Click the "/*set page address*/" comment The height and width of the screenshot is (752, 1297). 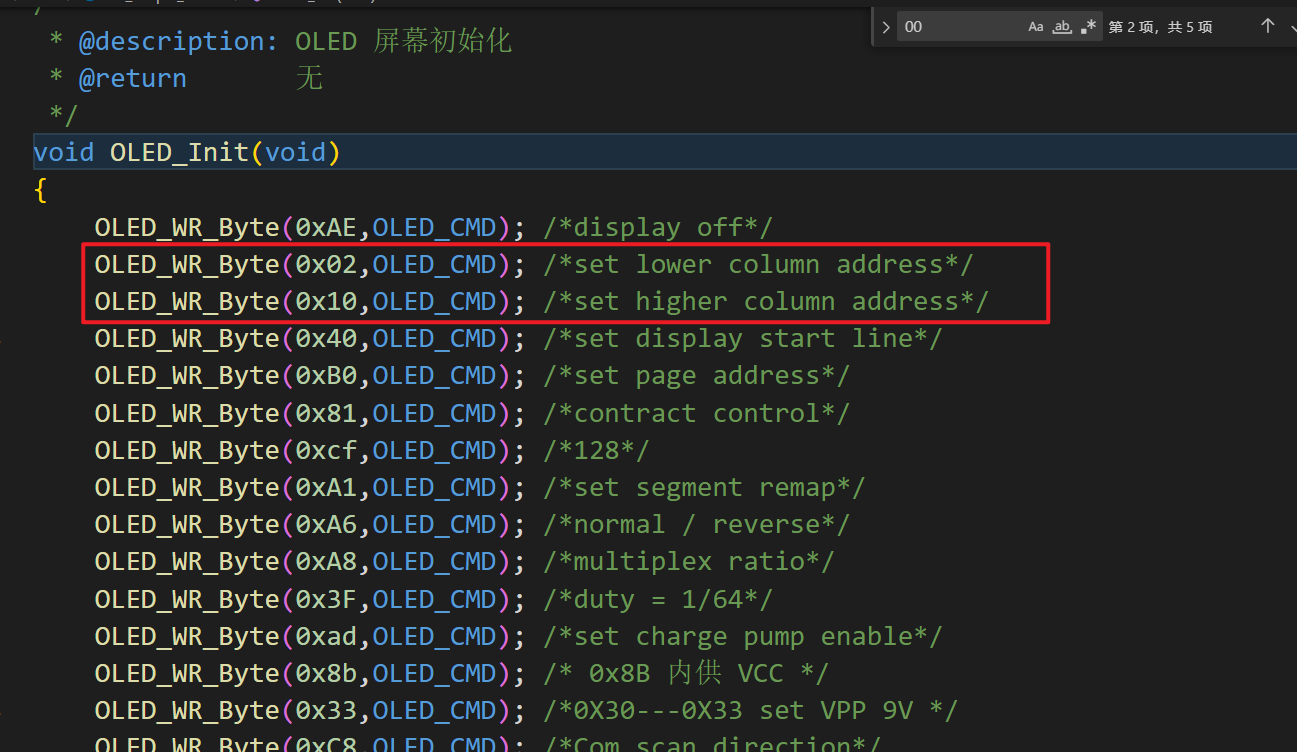(x=697, y=376)
